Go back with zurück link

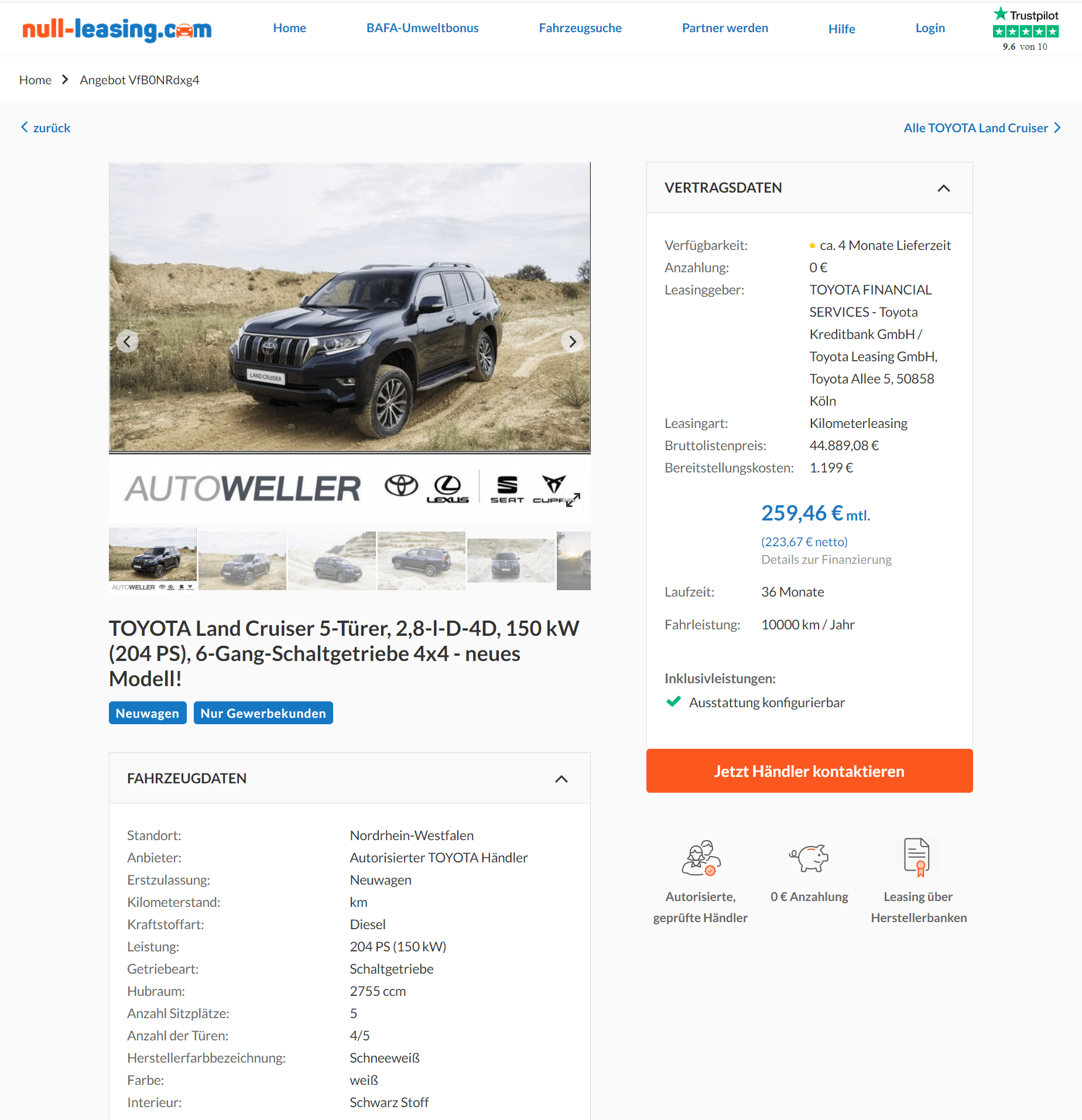46,128
